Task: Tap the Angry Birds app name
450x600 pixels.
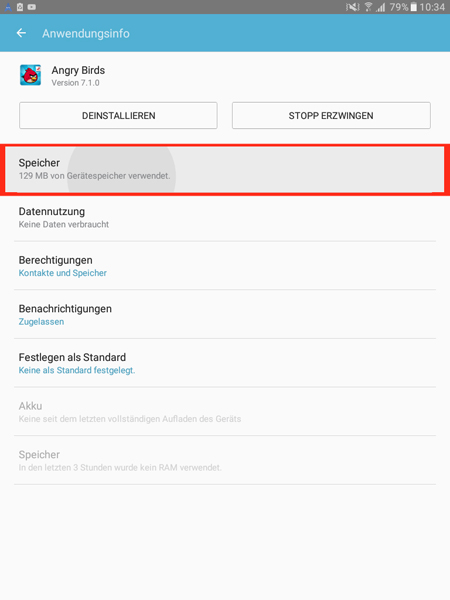Action: point(78,70)
